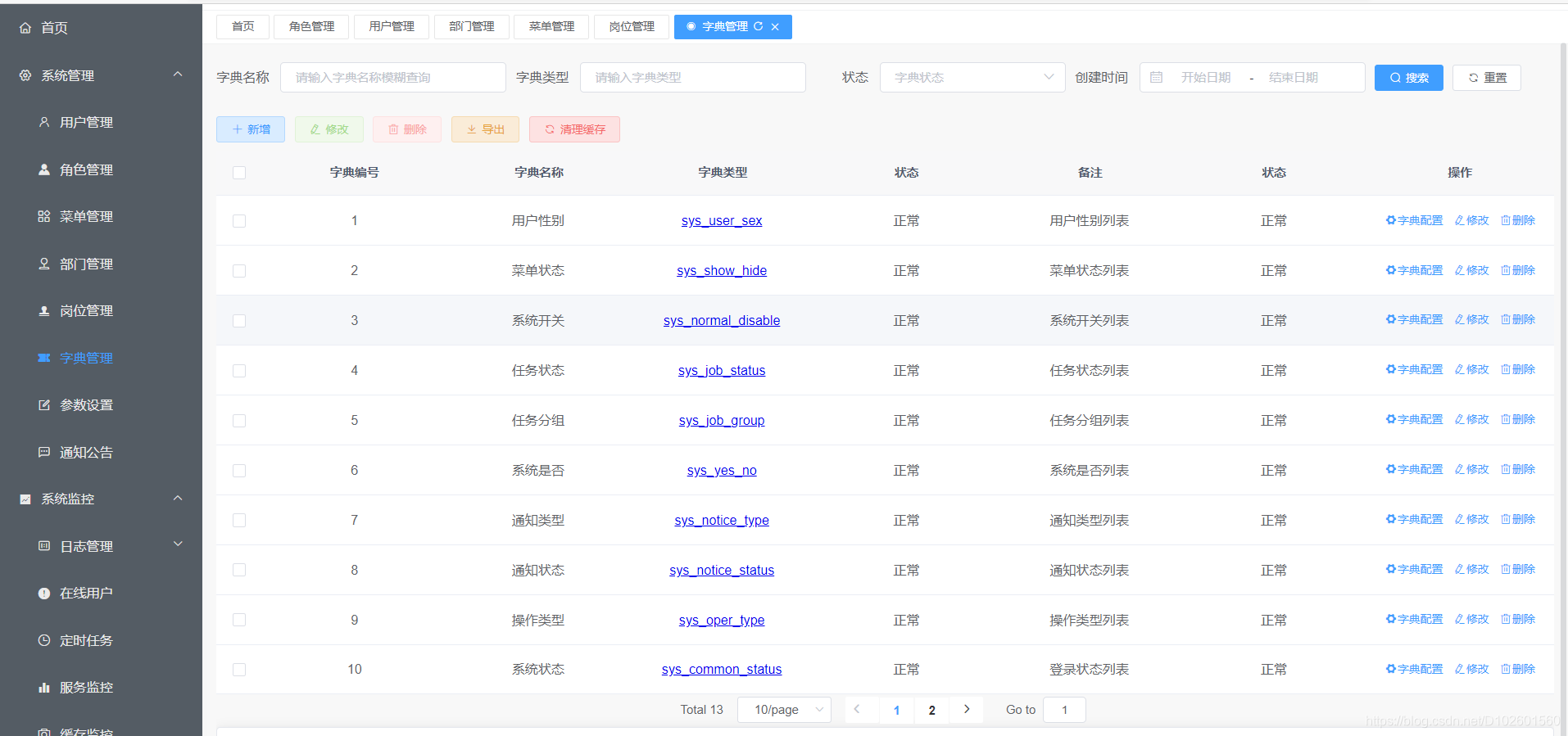The image size is (1568, 736).
Task: Click the 日志管理 sidebar icon
Action: point(44,546)
